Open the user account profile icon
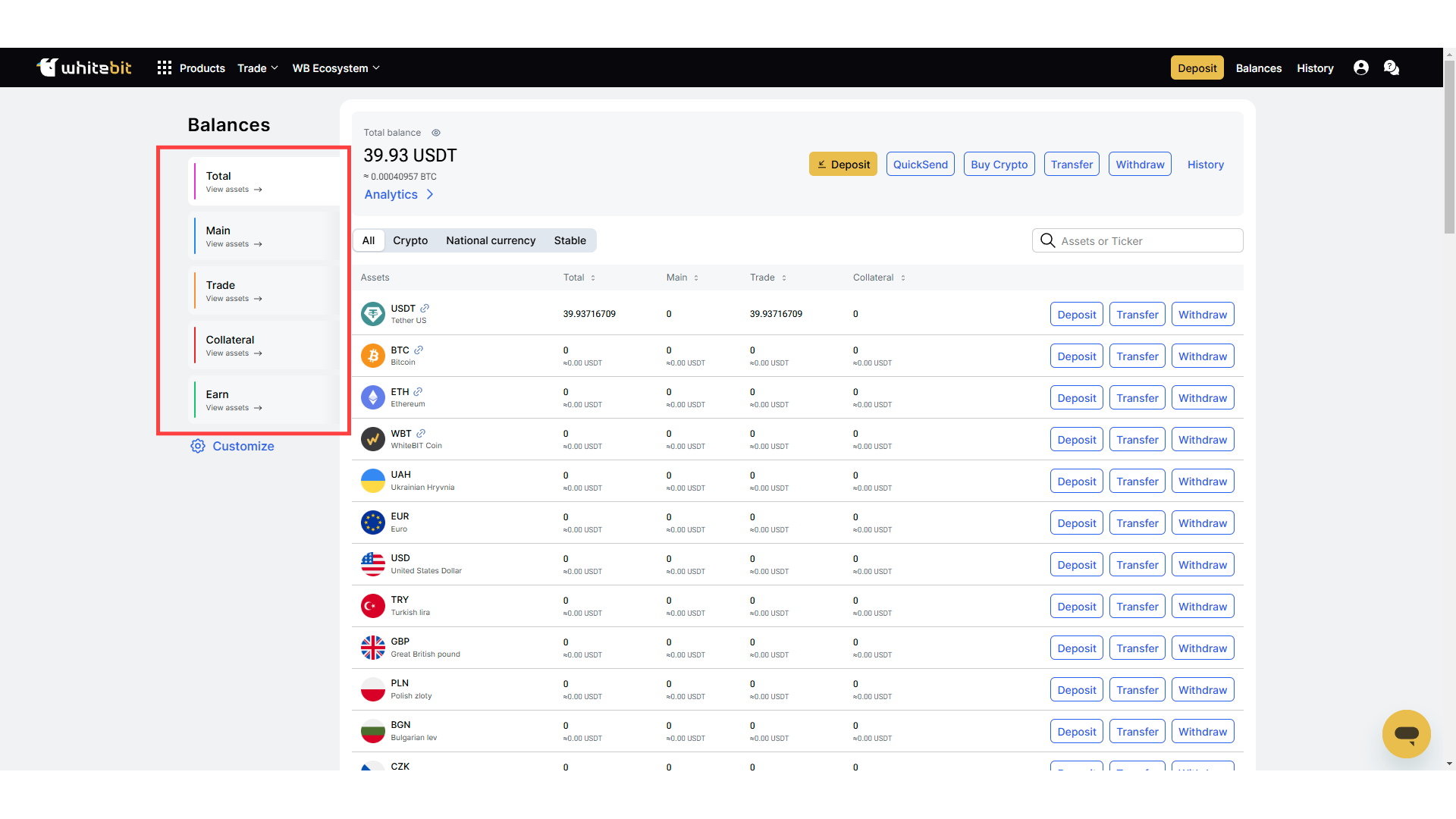 click(x=1361, y=68)
